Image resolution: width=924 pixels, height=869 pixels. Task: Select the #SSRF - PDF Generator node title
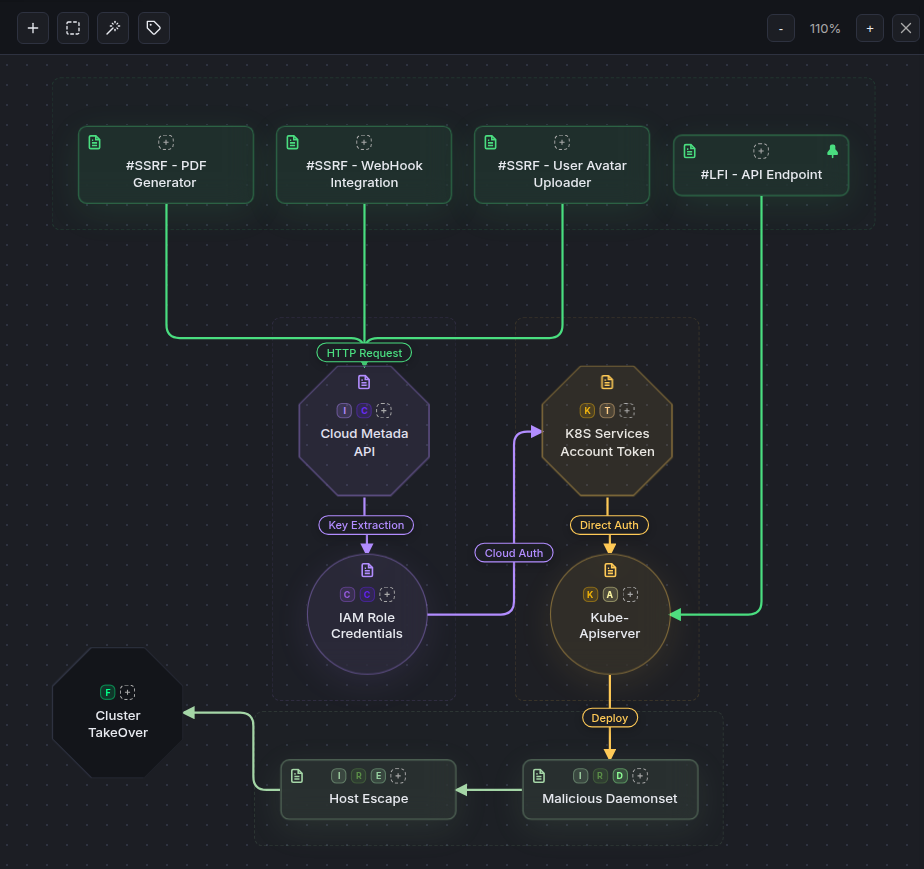point(166,174)
